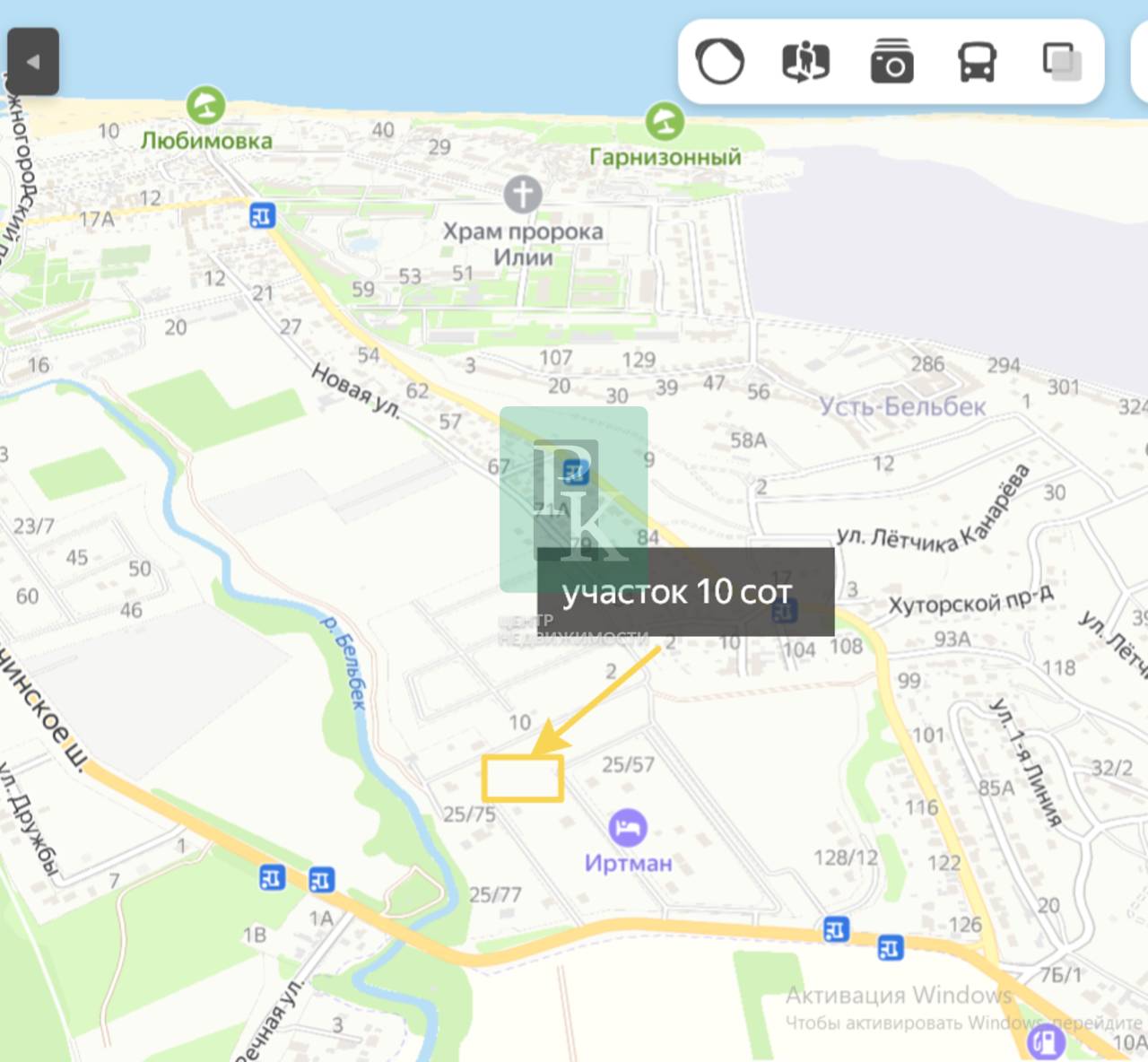This screenshot has height=1062, width=1148.
Task: Collapse the side panel with the arrow button
Action: click(x=33, y=62)
